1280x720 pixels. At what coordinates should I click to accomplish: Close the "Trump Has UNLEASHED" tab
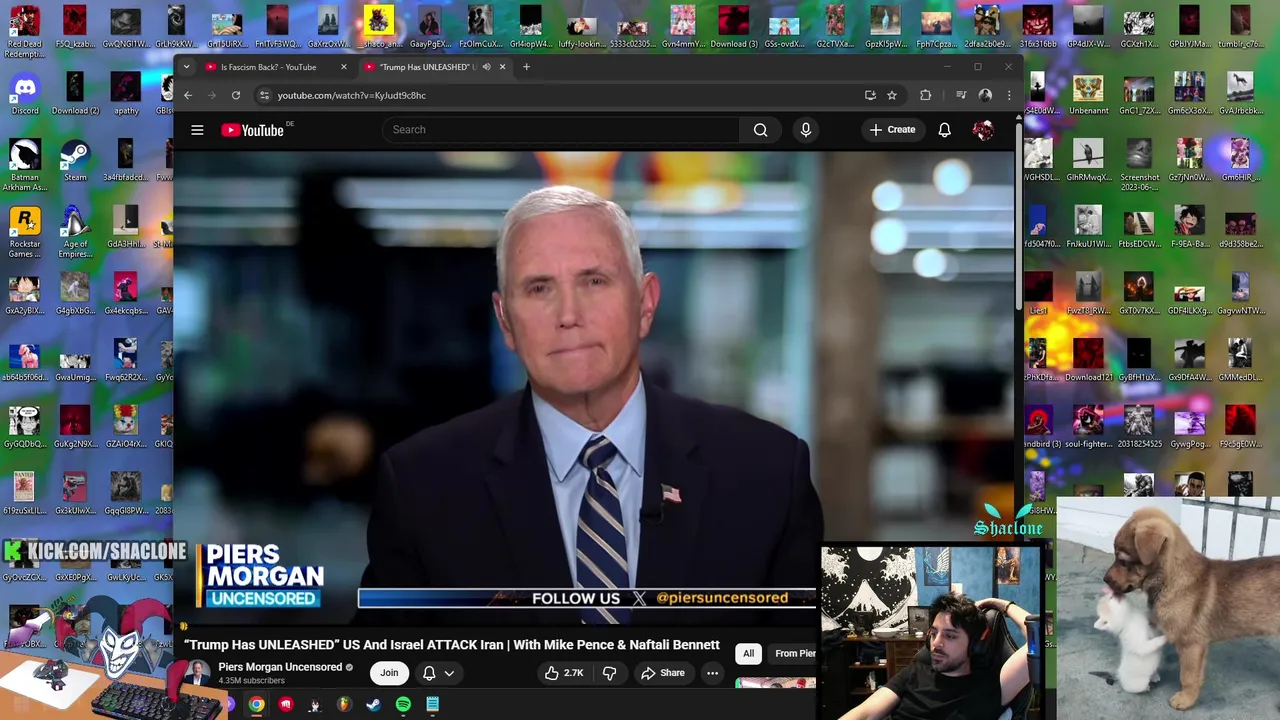tap(502, 67)
